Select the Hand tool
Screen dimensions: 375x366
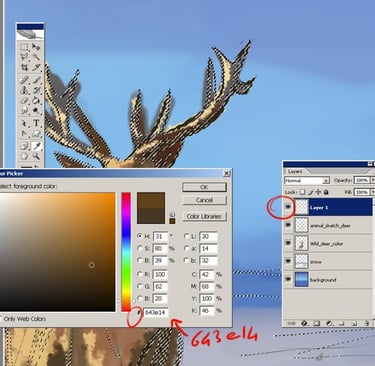(x=24, y=156)
